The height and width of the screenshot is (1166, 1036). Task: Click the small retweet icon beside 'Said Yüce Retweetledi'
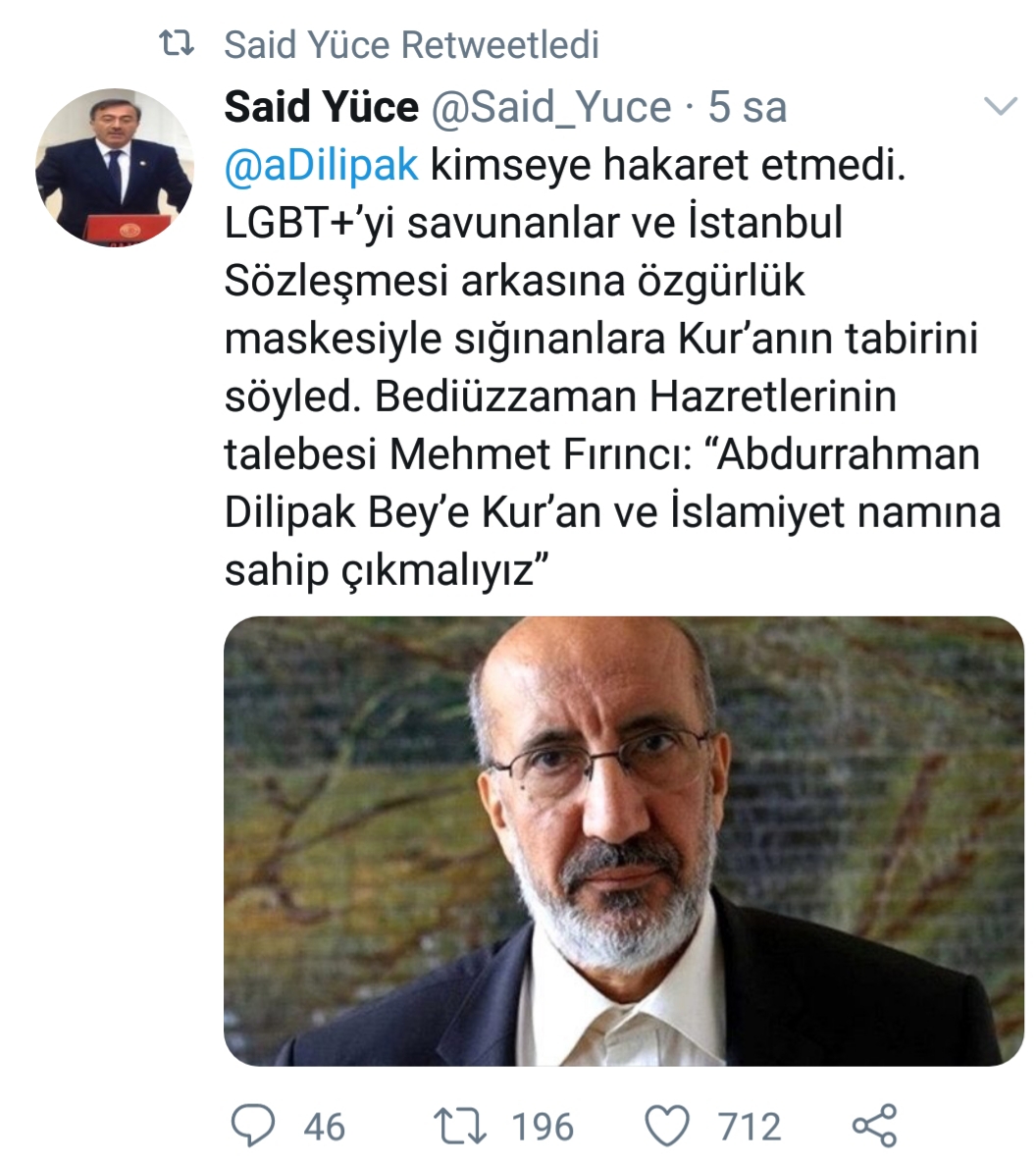pos(178,44)
